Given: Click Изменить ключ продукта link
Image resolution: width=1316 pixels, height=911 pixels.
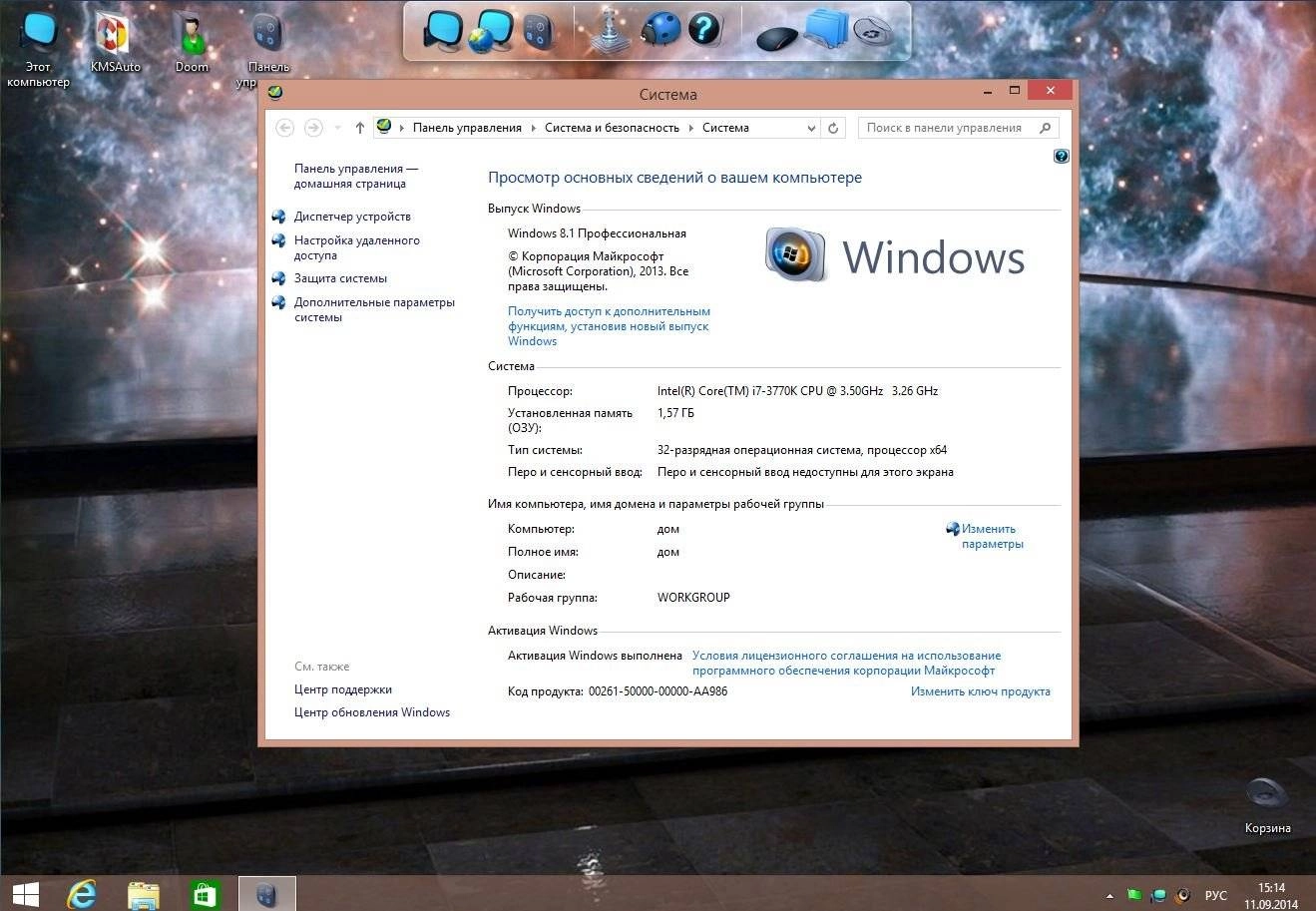Looking at the screenshot, I should pyautogui.click(x=980, y=691).
